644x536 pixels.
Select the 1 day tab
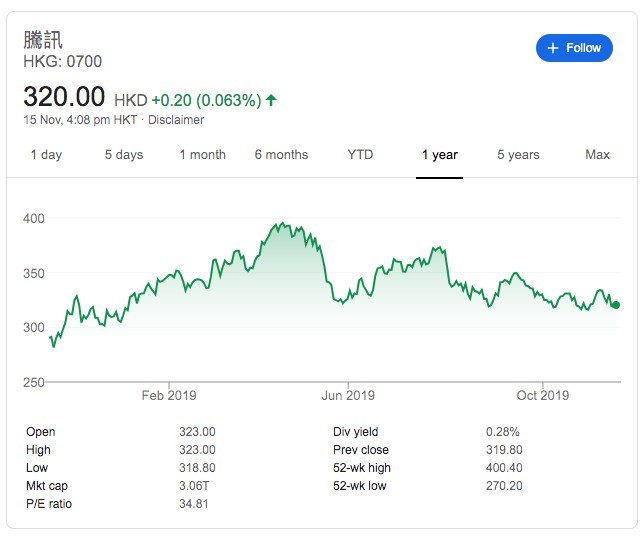pos(46,155)
